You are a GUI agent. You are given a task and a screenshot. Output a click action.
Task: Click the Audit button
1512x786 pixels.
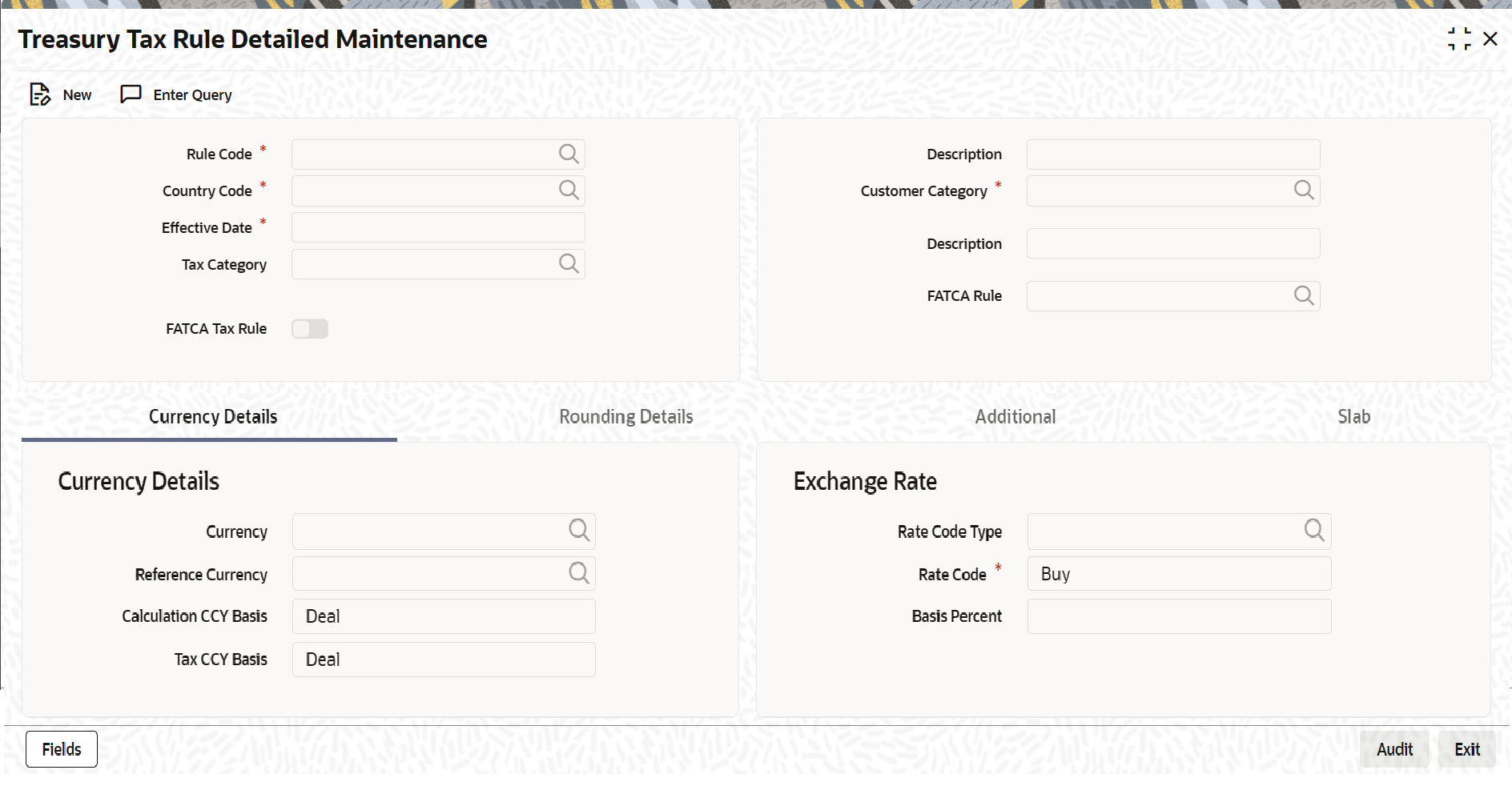(1394, 749)
